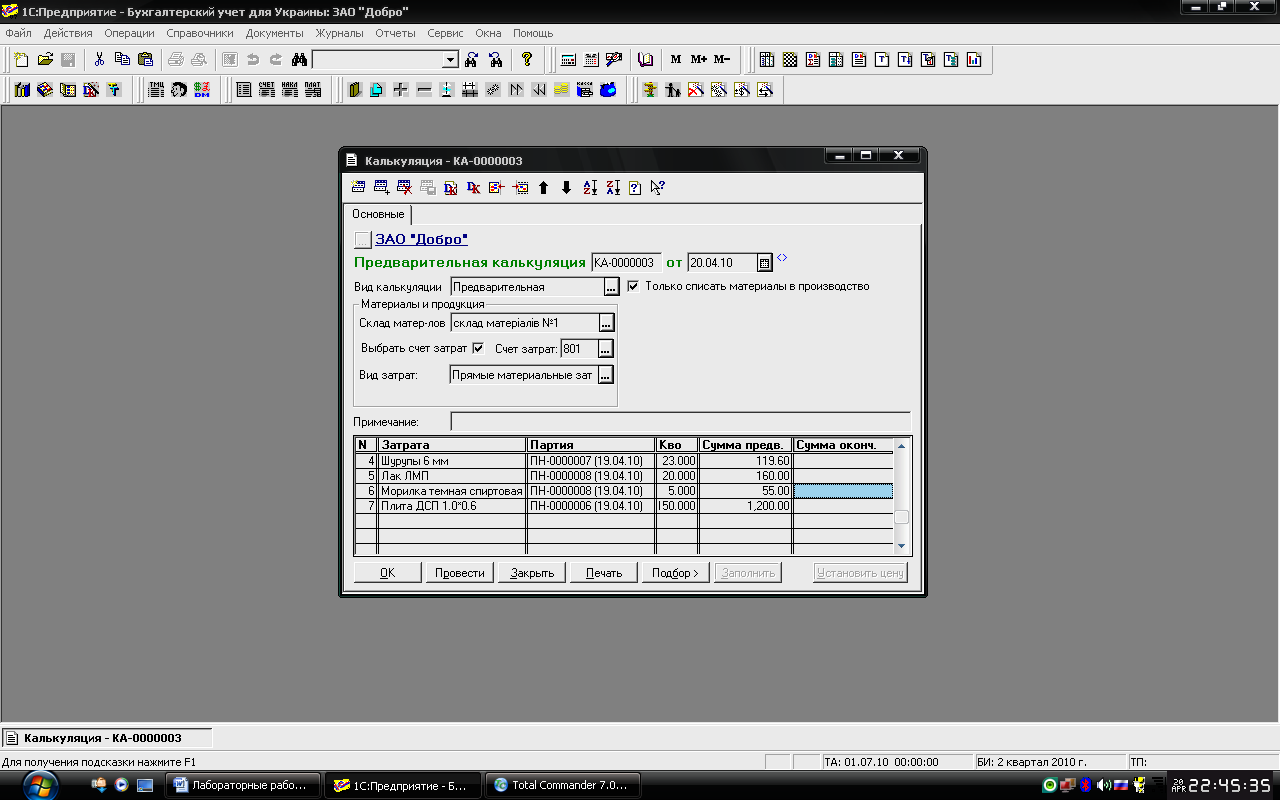Viewport: 1280px width, 800px height.
Task: Open search with the binoculars icon
Action: click(x=302, y=59)
